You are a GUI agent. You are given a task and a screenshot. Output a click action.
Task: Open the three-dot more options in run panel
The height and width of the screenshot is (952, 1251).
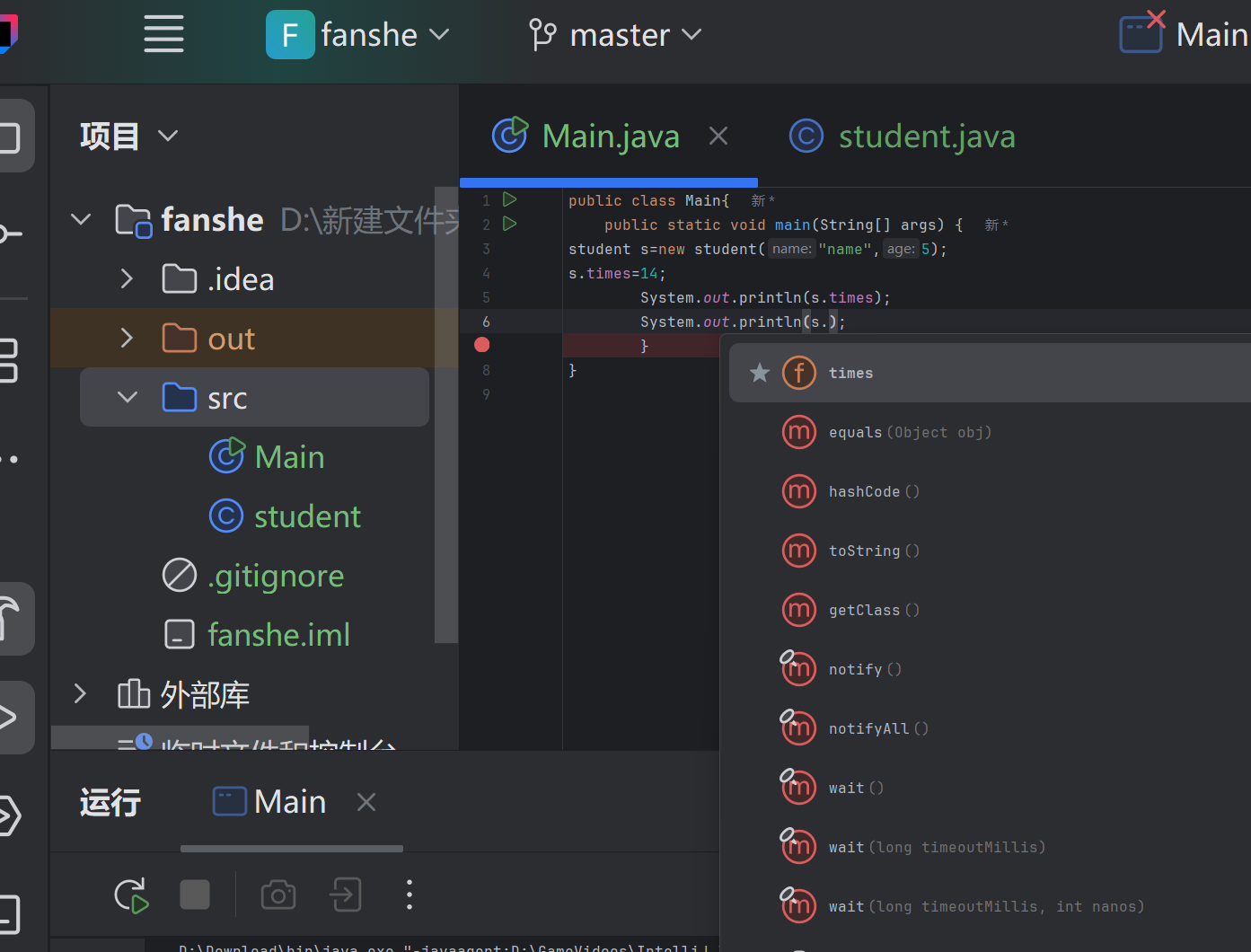(409, 894)
